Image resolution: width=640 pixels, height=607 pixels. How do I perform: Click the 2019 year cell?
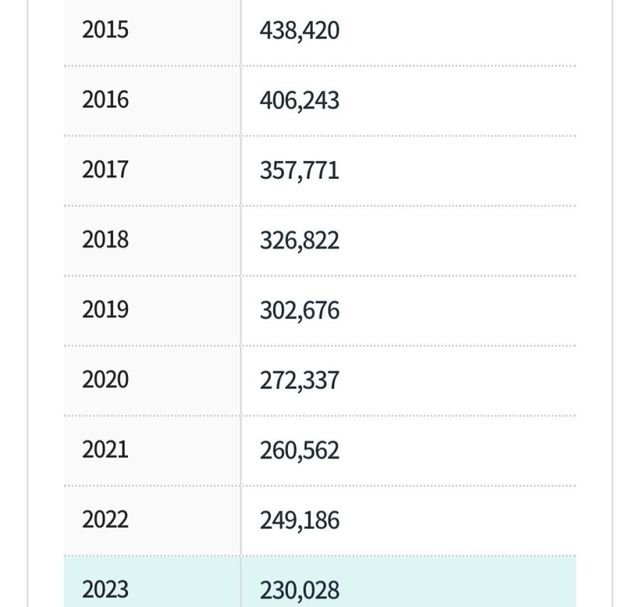click(105, 310)
